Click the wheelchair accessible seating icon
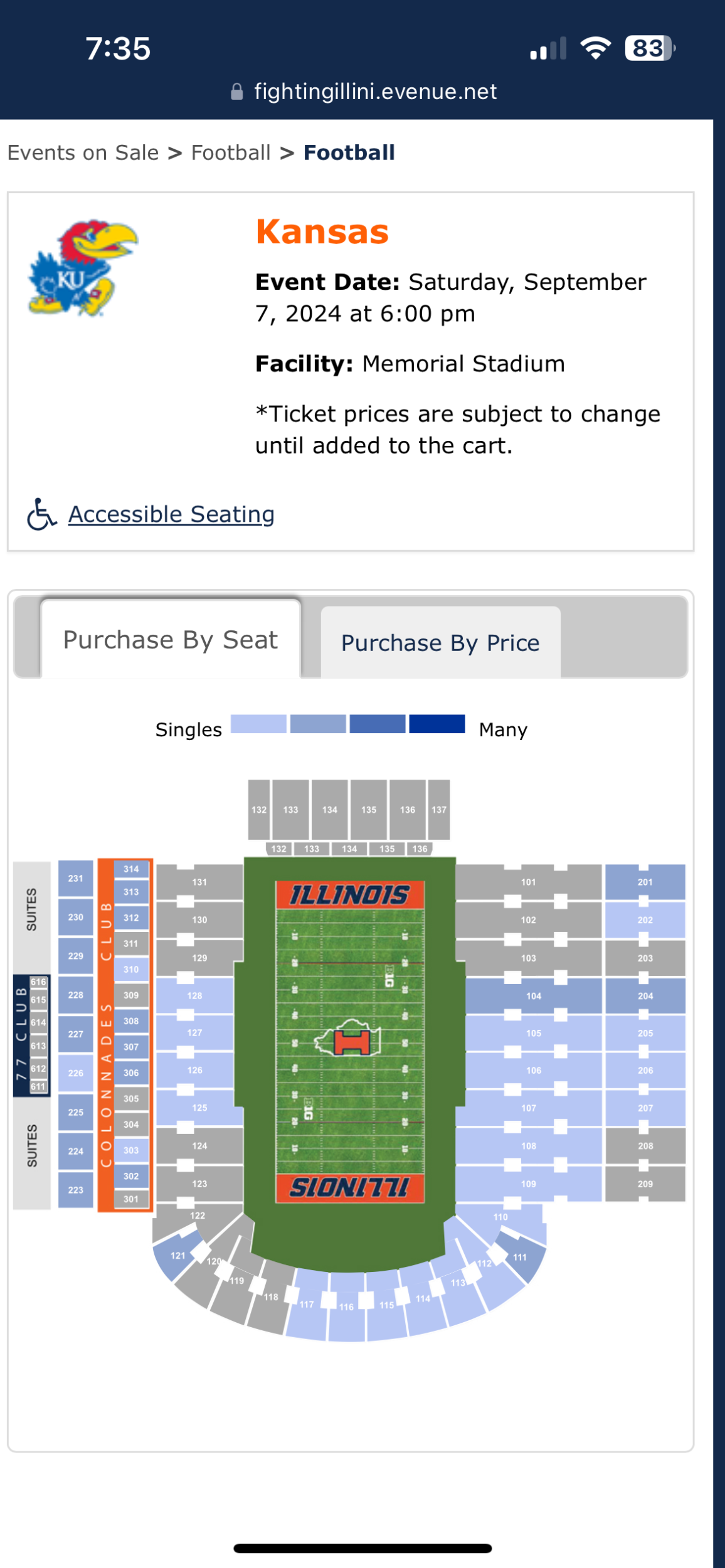Image resolution: width=725 pixels, height=1568 pixels. (x=41, y=514)
